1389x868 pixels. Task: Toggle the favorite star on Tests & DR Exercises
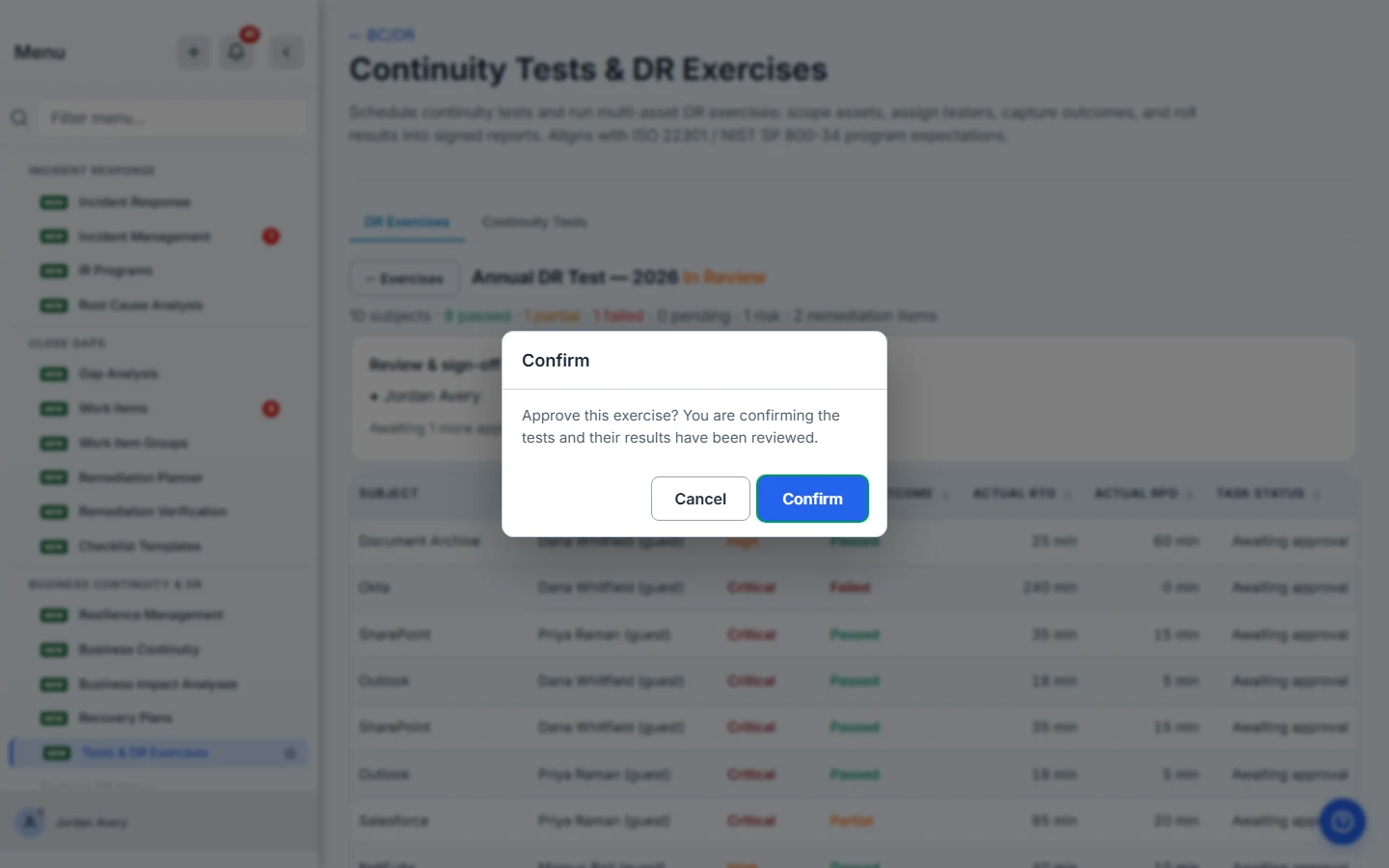point(290,753)
